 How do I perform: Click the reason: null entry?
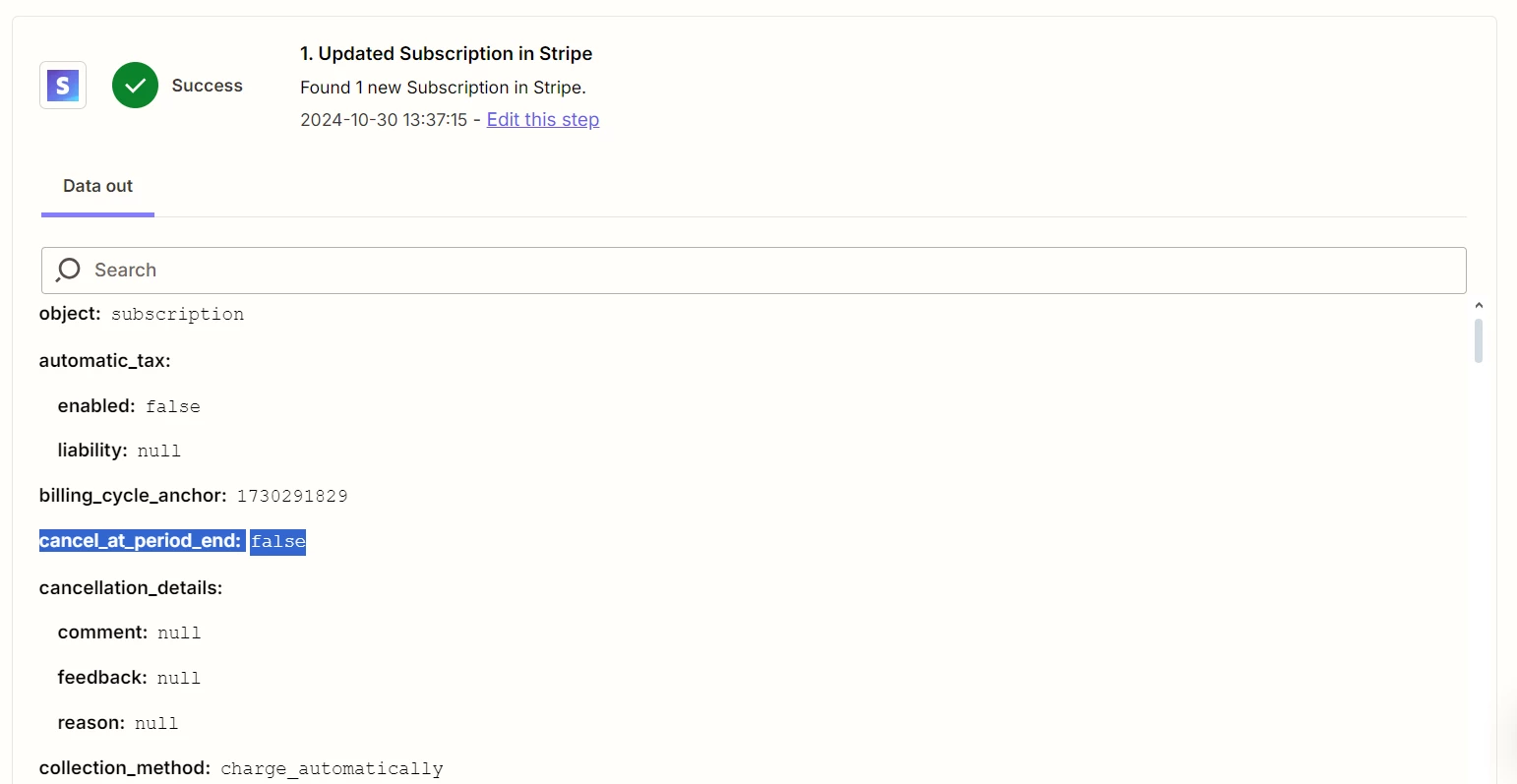pyautogui.click(x=118, y=723)
